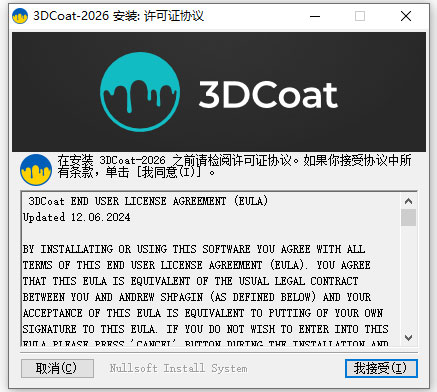Click the 'Updated 12.06.2024' line
Viewport: 437px width, 392px height.
pyautogui.click(x=77, y=217)
